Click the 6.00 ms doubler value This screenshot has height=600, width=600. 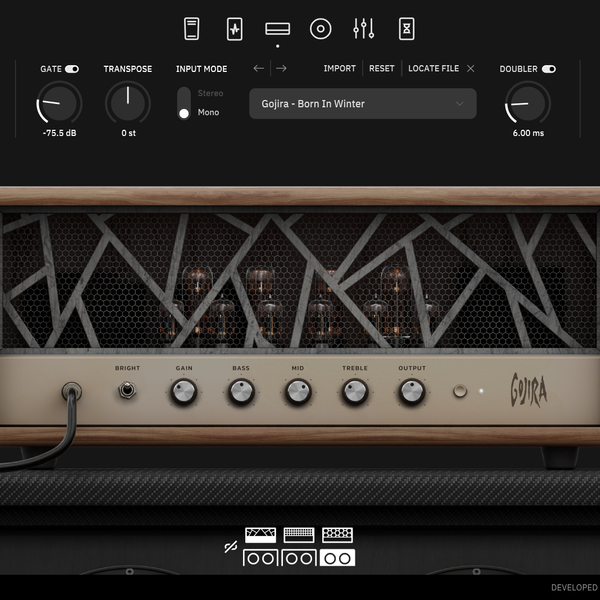pyautogui.click(x=528, y=133)
